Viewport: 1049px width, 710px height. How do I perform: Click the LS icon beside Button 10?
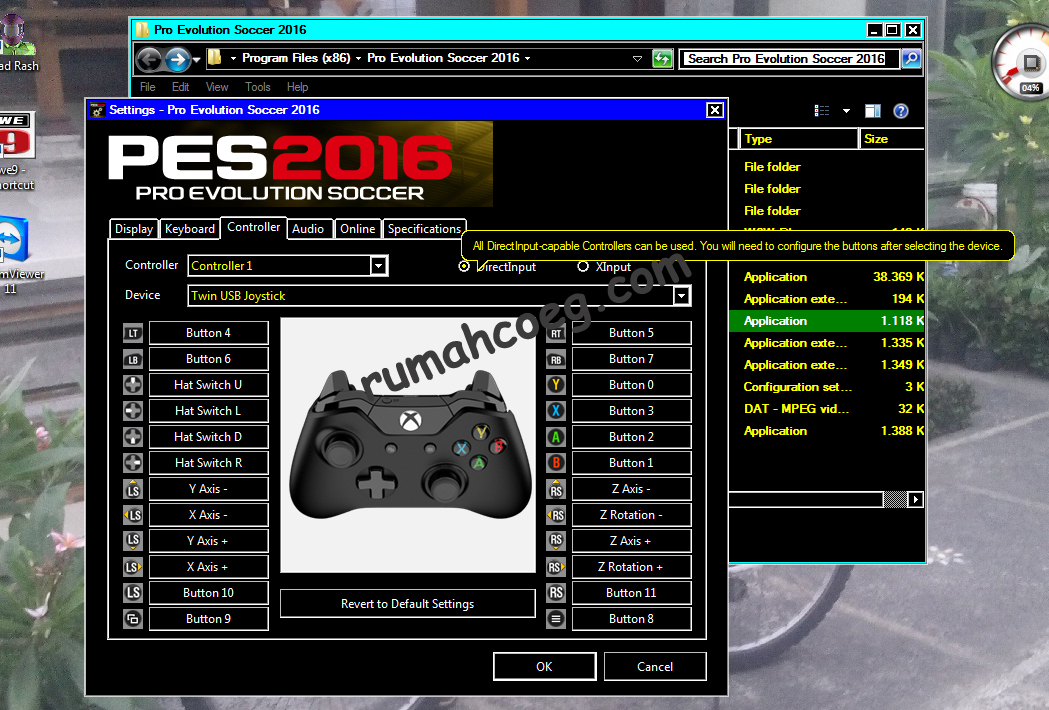click(133, 592)
